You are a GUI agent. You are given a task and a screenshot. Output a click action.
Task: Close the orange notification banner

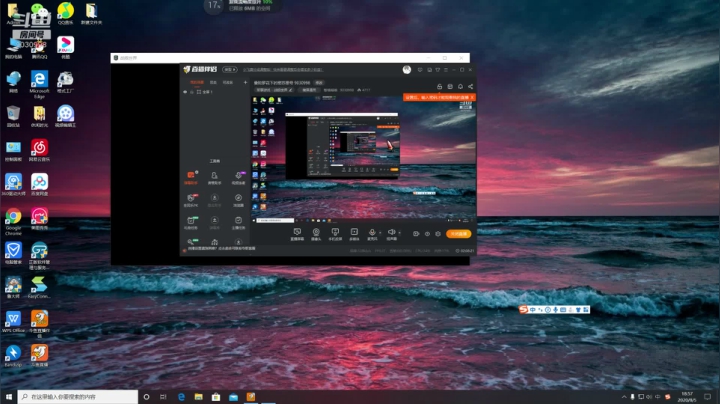[x=472, y=97]
